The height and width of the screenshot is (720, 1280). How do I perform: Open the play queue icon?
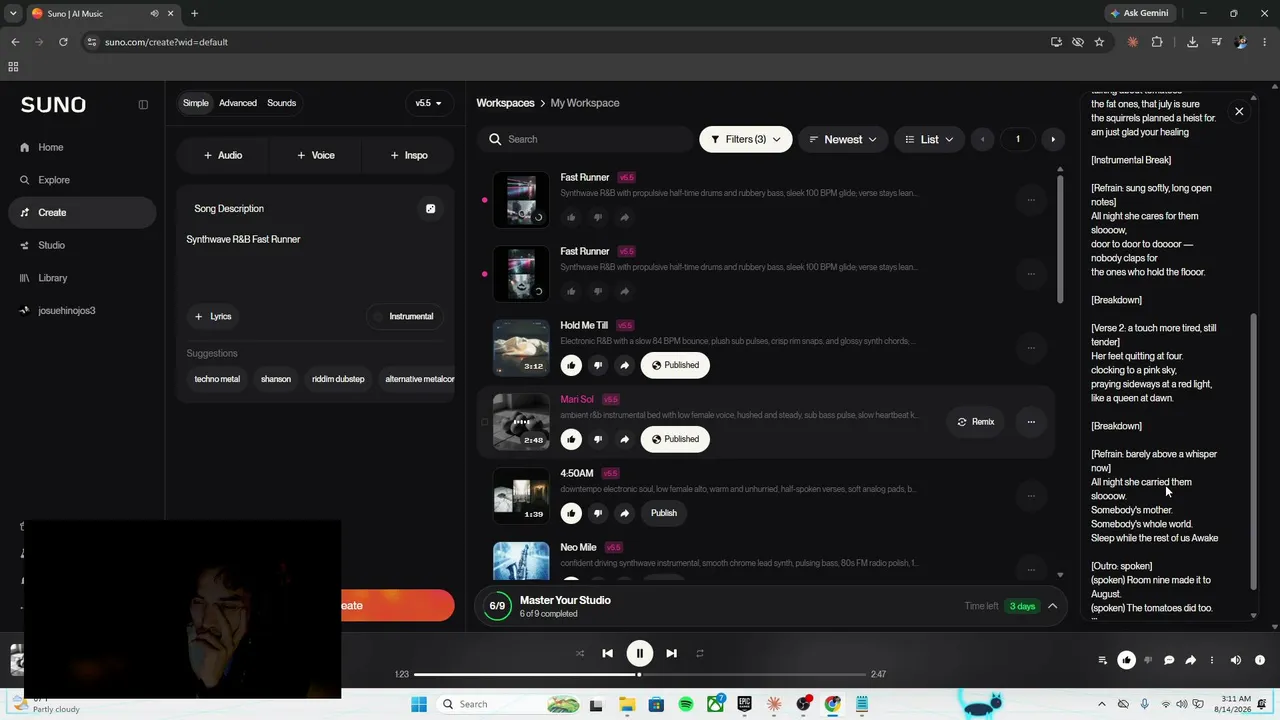pyautogui.click(x=1103, y=660)
